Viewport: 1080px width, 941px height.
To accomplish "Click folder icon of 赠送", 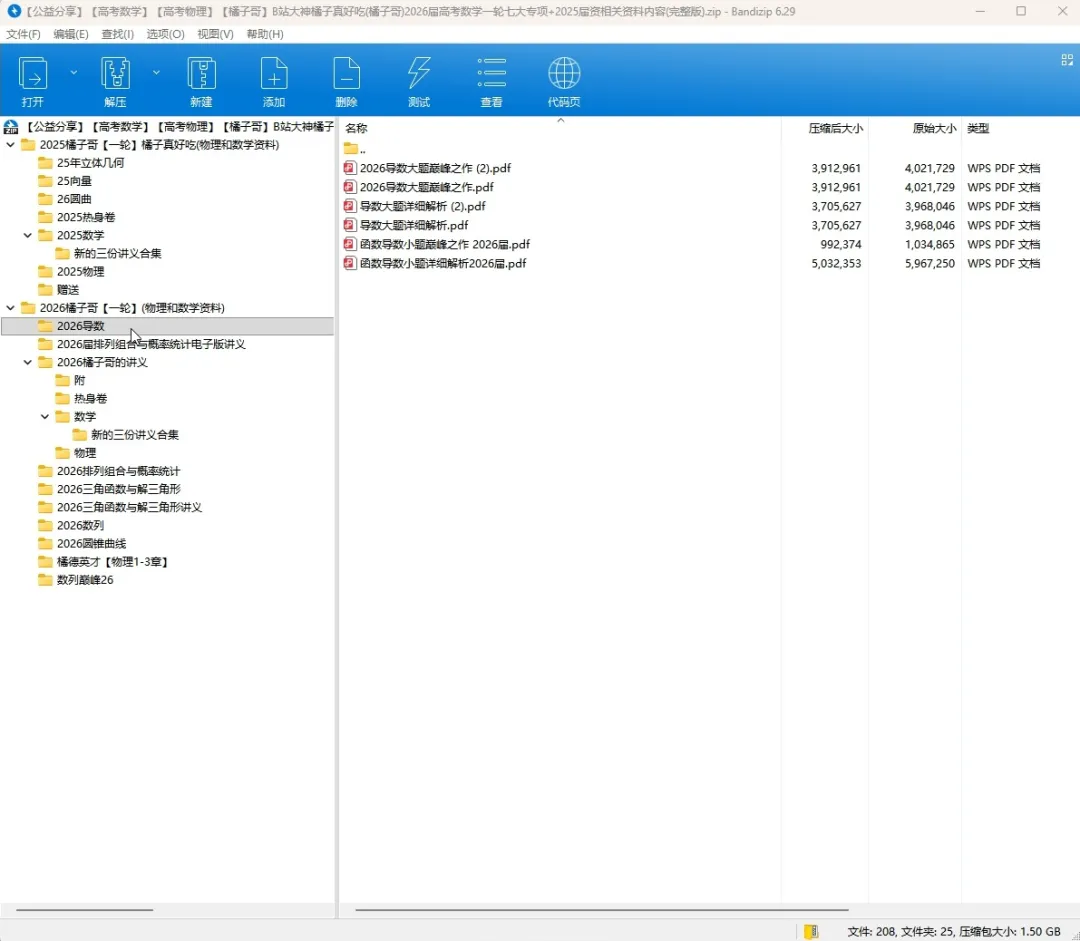I will click(45, 289).
